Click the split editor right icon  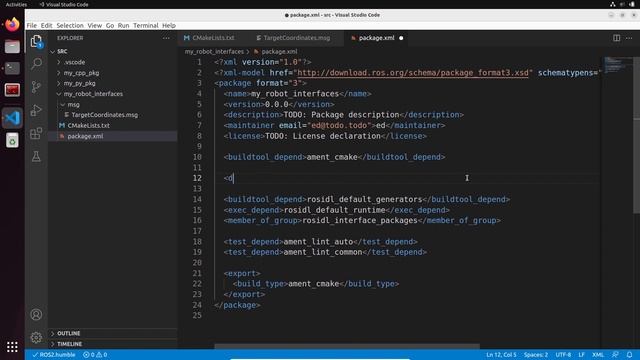tap(616, 38)
